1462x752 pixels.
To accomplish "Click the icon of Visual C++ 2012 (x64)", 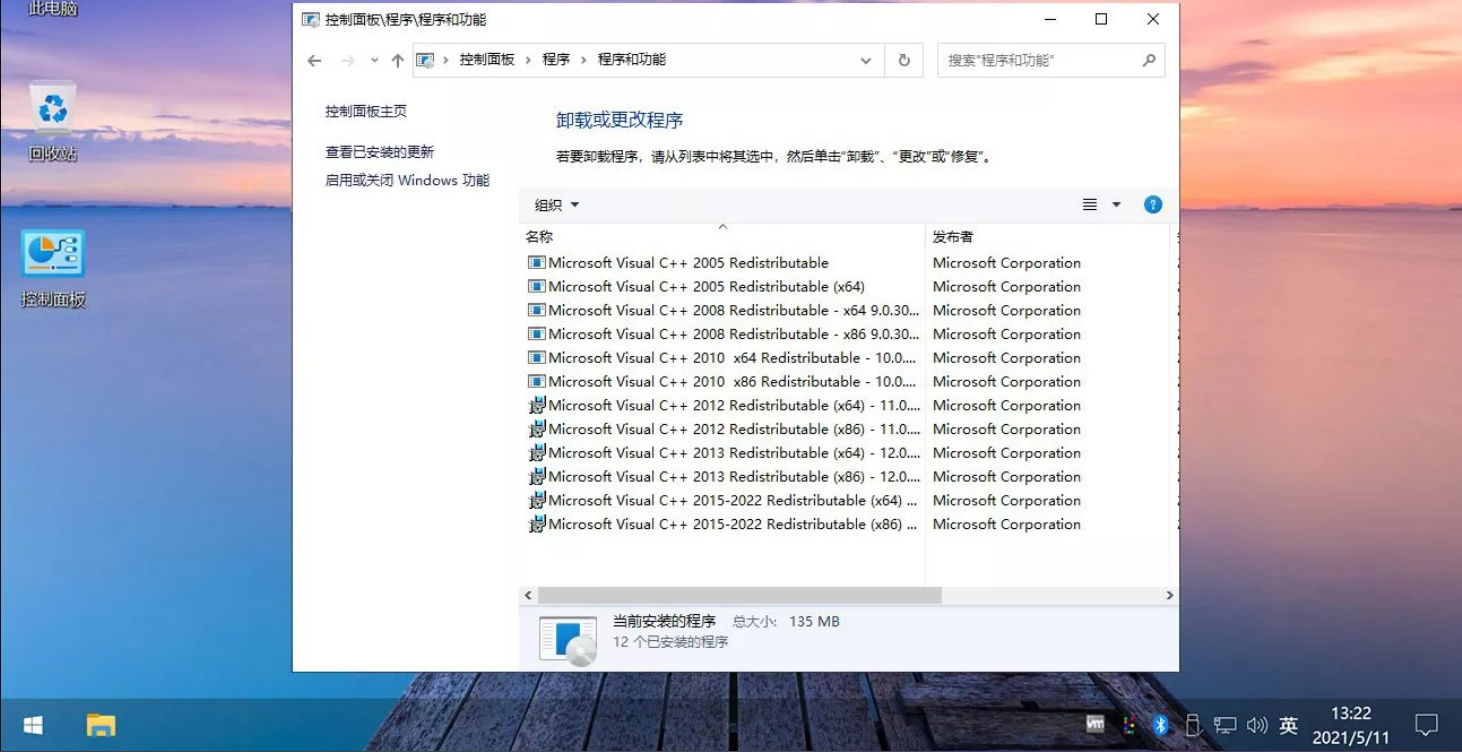I will coord(537,405).
